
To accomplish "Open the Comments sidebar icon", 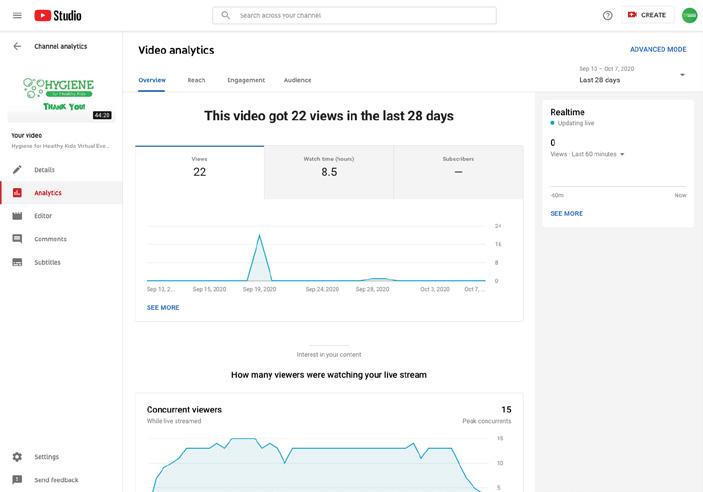I will point(17,239).
